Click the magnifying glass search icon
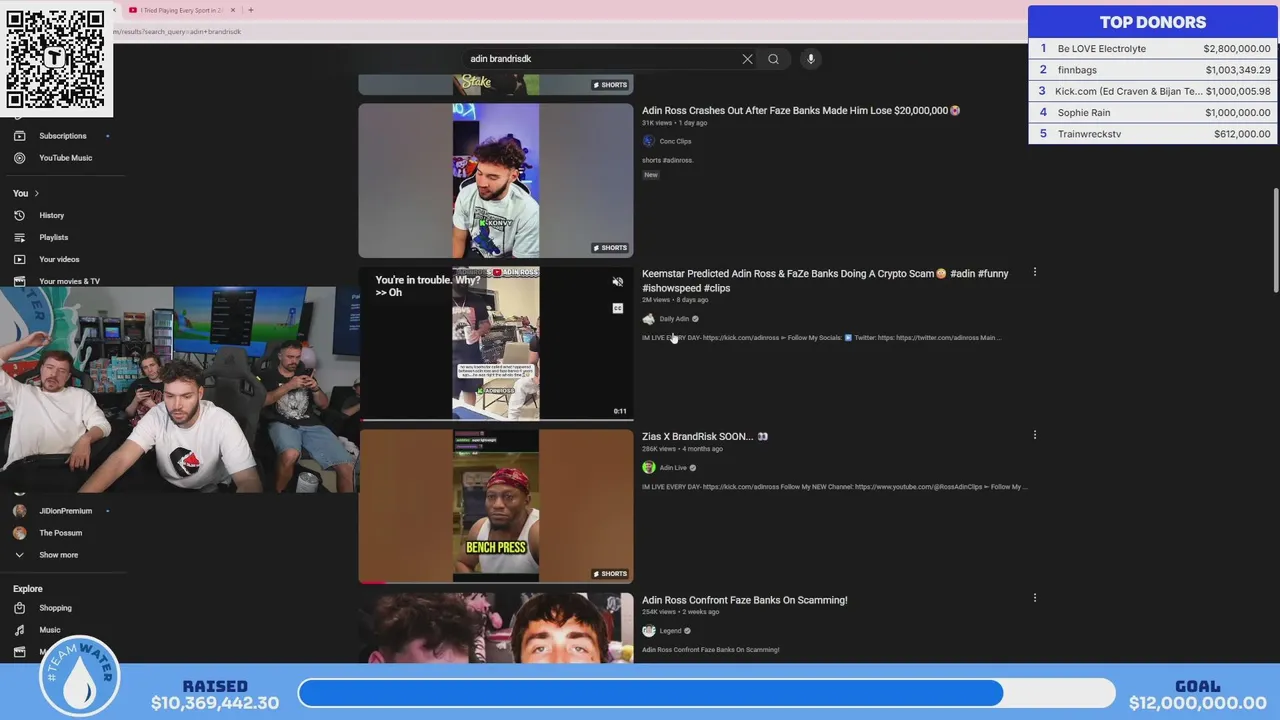Screen dimensions: 1280x720 pyautogui.click(x=773, y=59)
